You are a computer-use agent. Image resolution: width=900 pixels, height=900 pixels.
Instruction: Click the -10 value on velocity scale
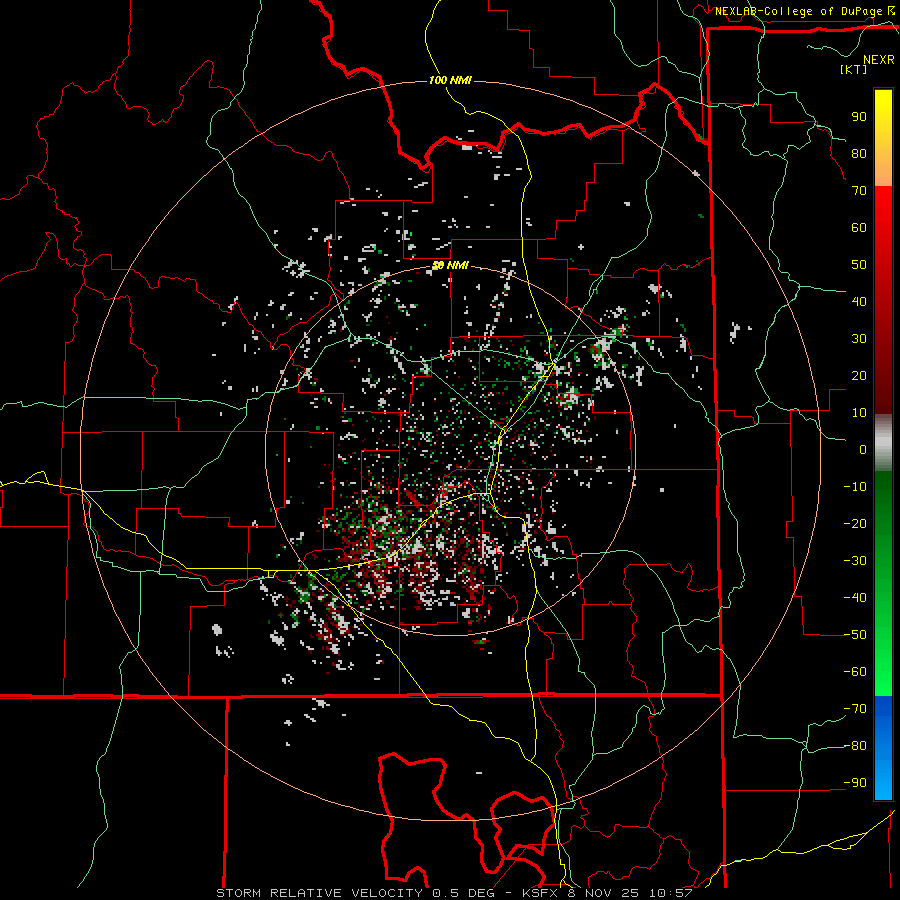(x=855, y=487)
